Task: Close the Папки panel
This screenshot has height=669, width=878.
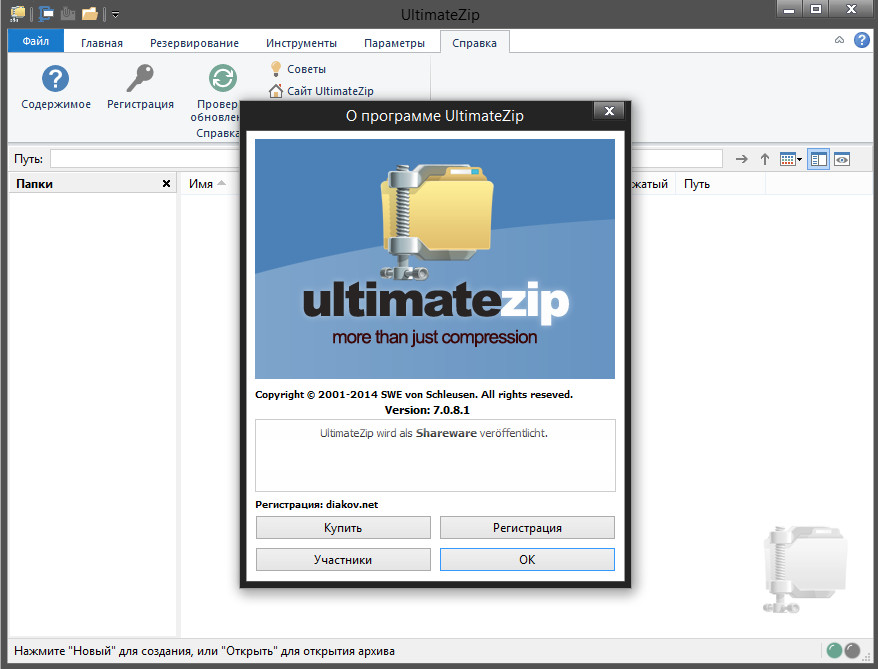Action: coord(166,184)
